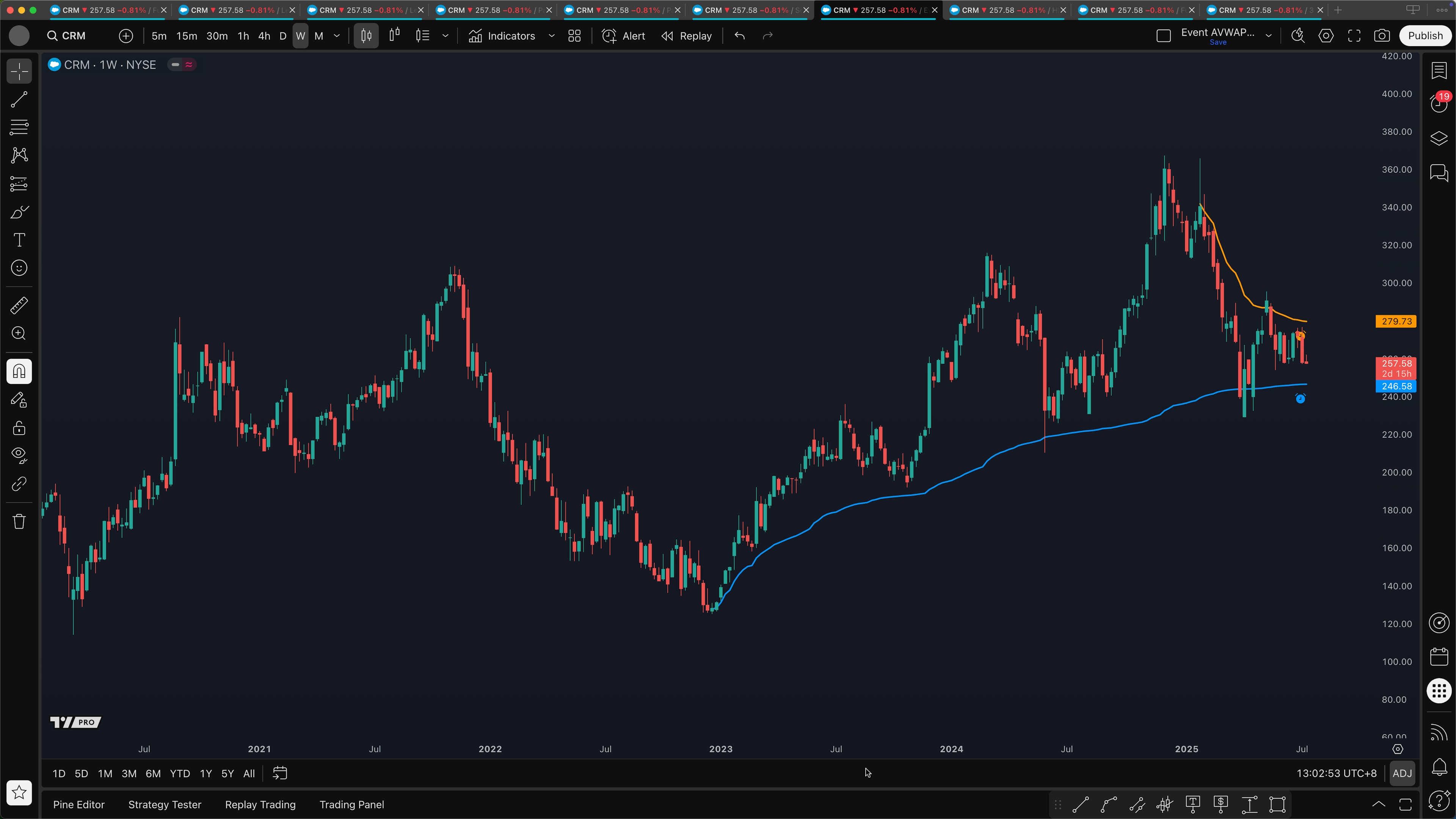Collapse the bottom panel chevron
This screenshot has width=1456, height=819.
point(1379,805)
